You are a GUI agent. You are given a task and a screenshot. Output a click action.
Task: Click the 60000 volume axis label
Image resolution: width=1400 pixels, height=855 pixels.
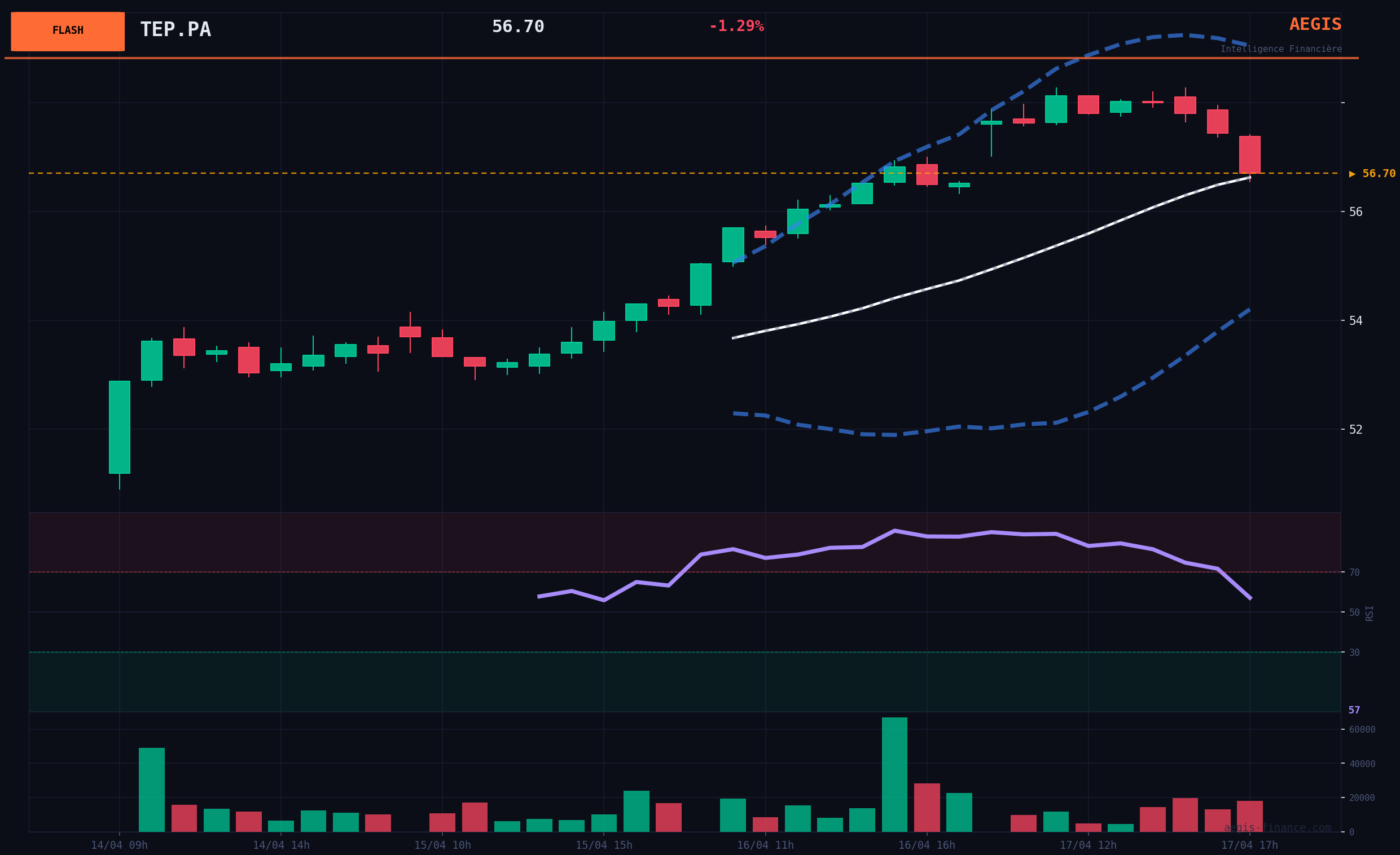pos(1362,730)
